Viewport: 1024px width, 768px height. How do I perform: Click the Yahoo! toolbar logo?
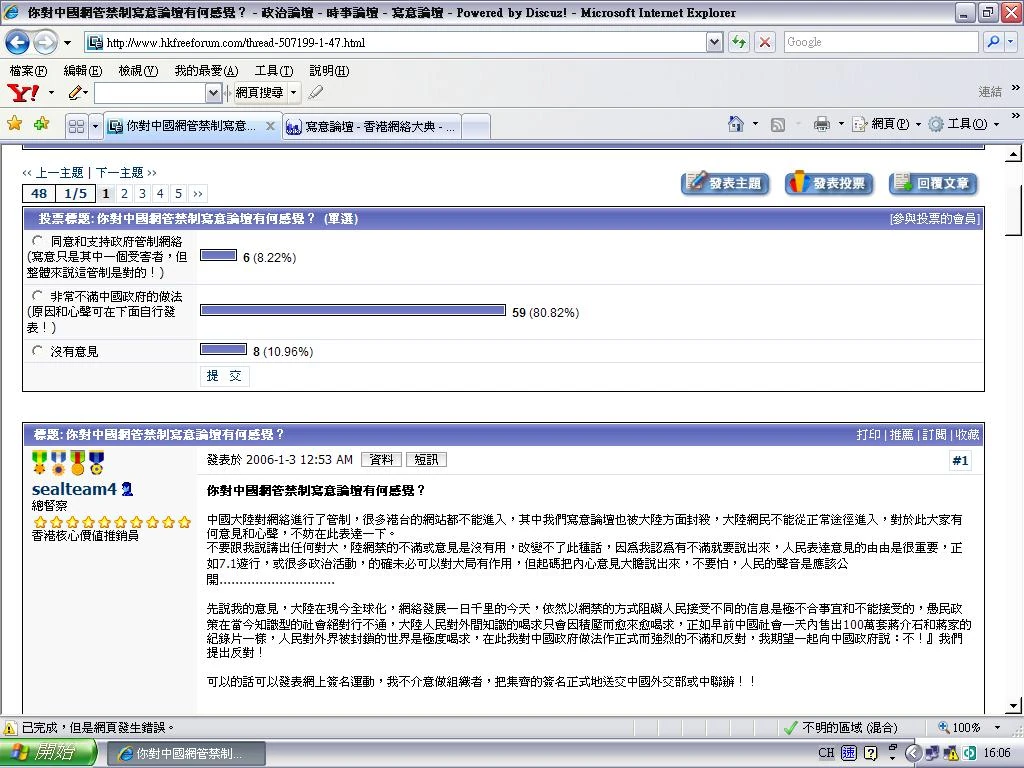24,93
